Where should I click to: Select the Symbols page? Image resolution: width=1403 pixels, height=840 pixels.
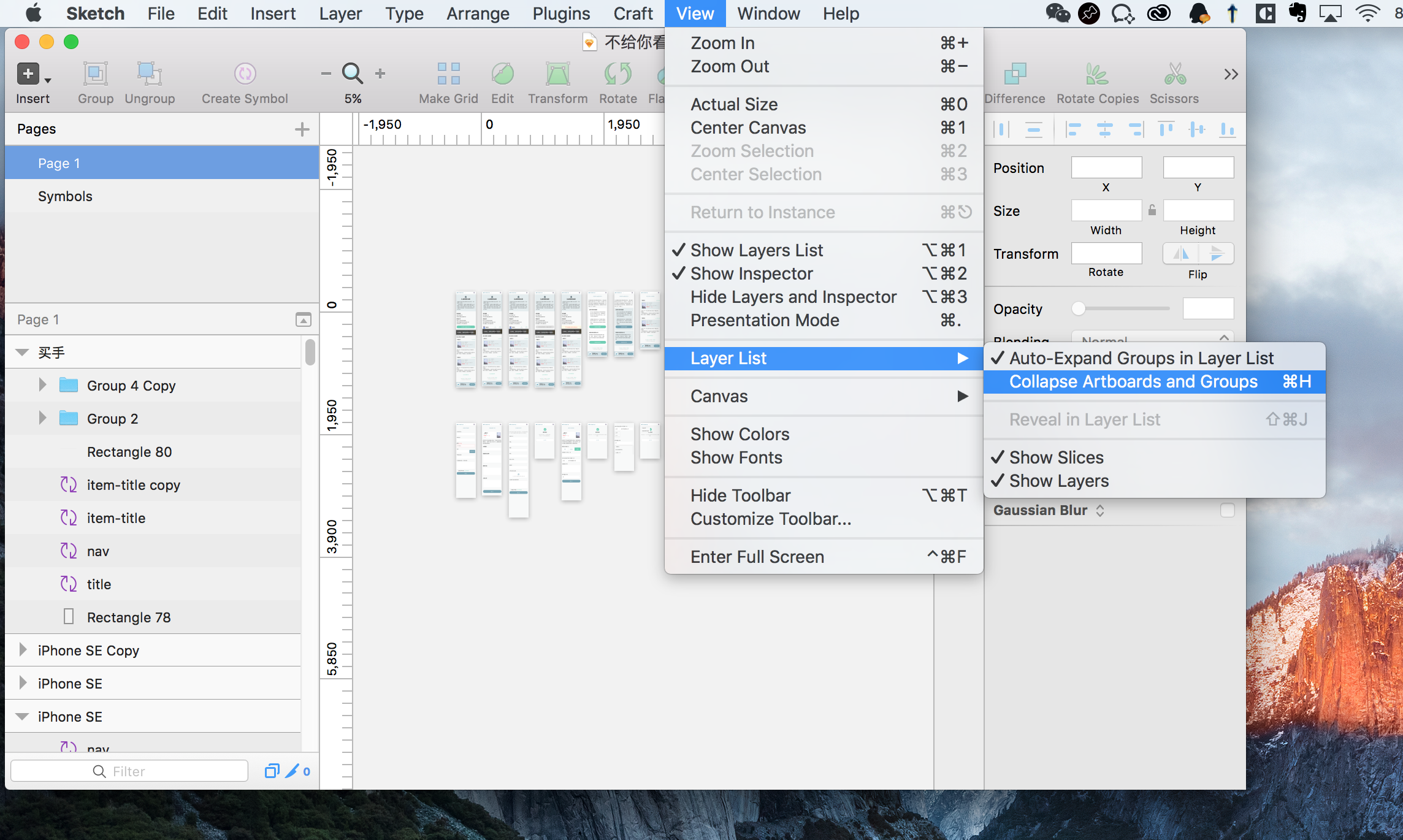(65, 196)
